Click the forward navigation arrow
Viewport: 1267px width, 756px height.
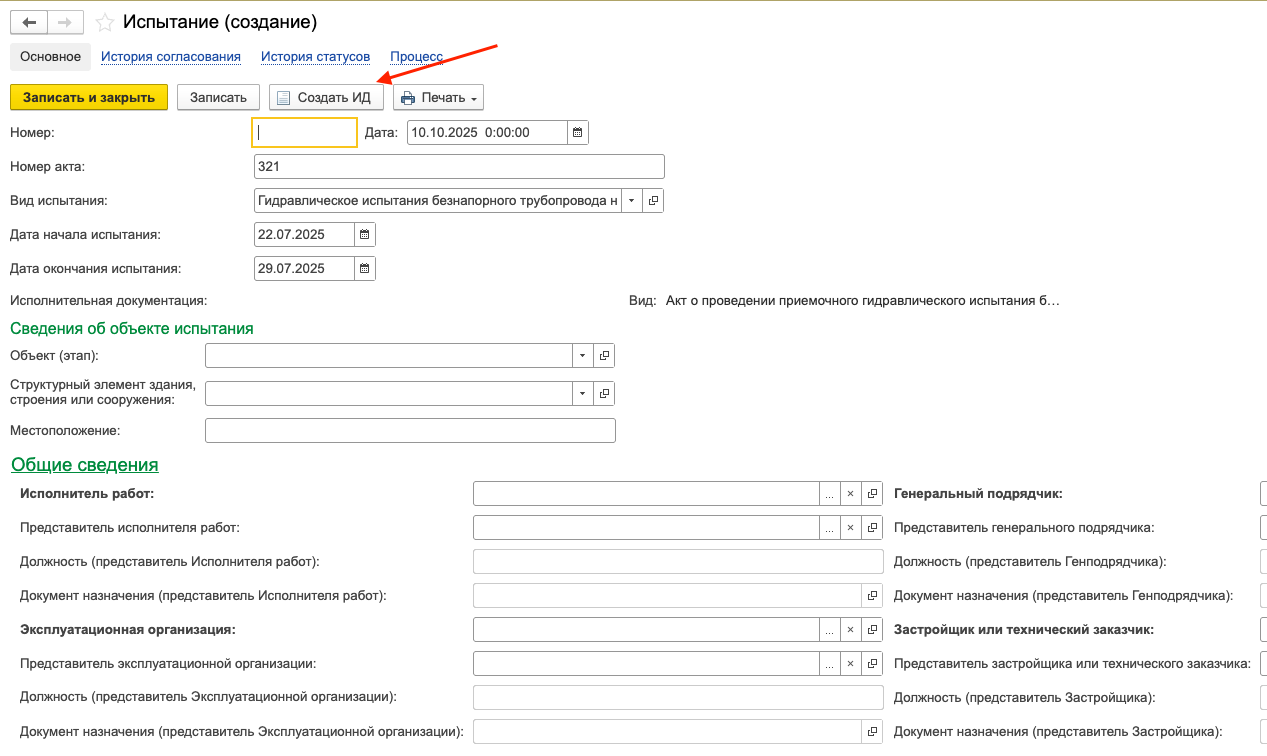coord(65,22)
